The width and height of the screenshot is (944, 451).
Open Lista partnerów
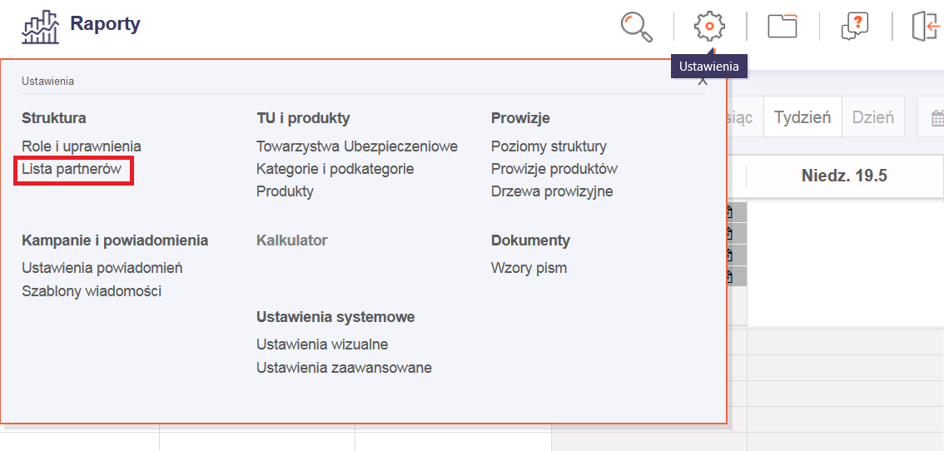click(72, 169)
